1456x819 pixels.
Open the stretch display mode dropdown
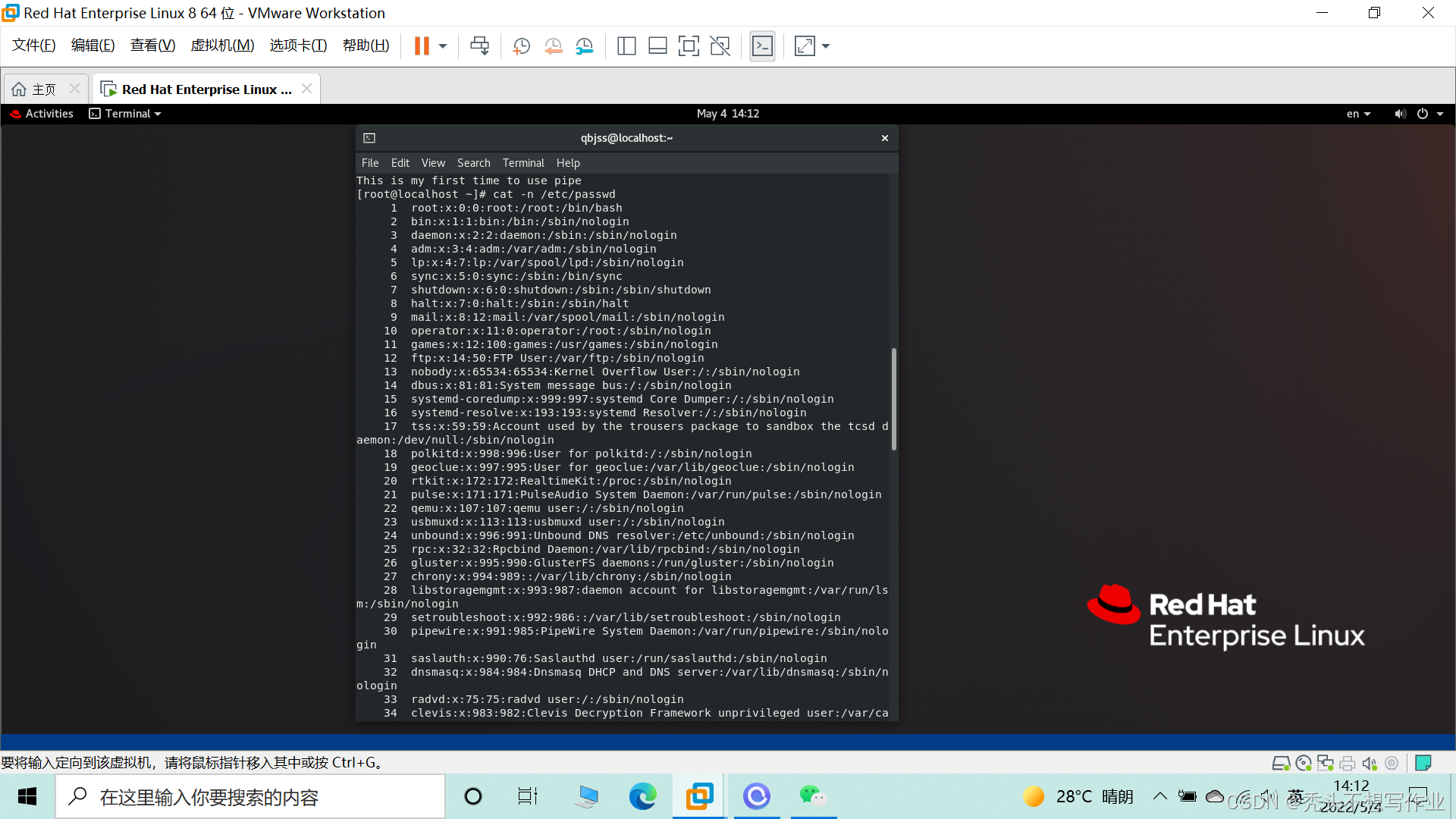point(824,45)
